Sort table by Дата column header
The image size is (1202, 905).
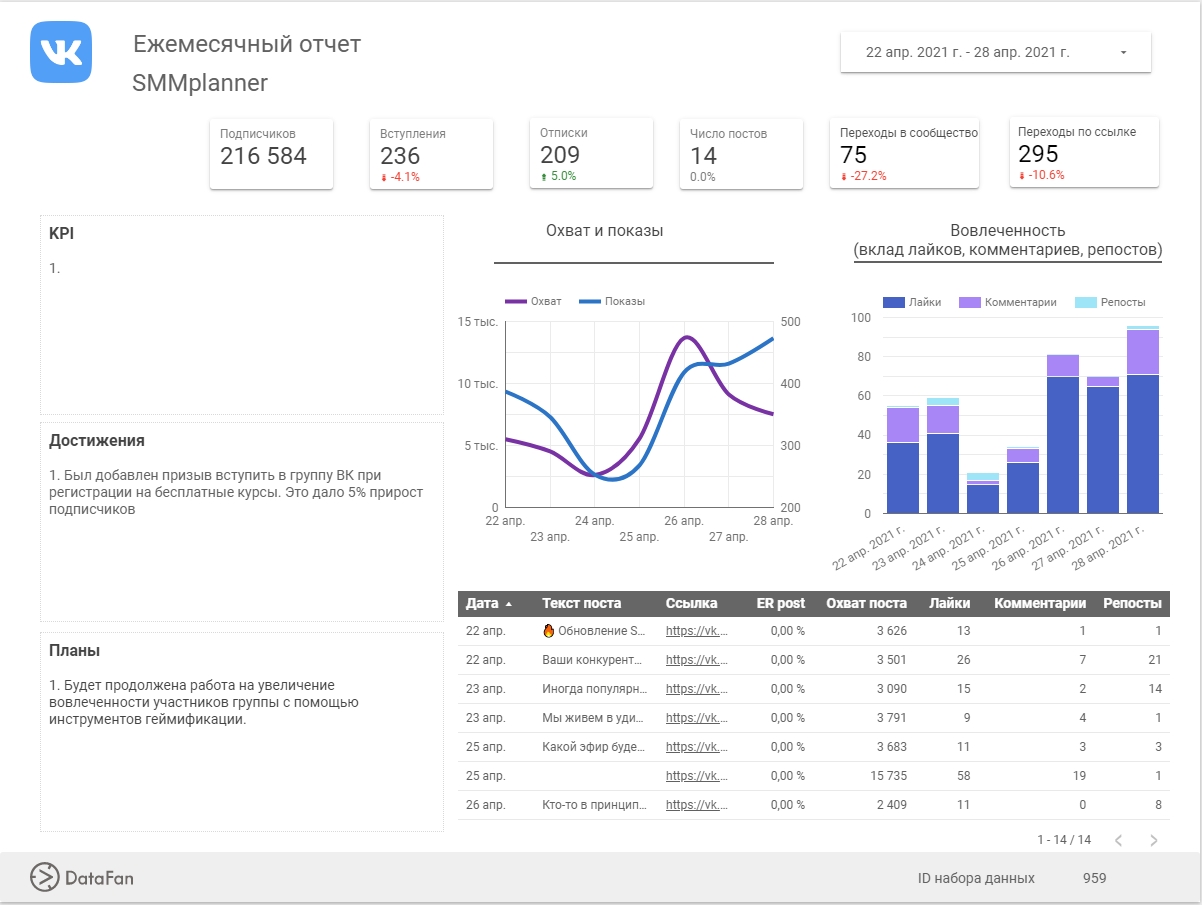pos(483,603)
